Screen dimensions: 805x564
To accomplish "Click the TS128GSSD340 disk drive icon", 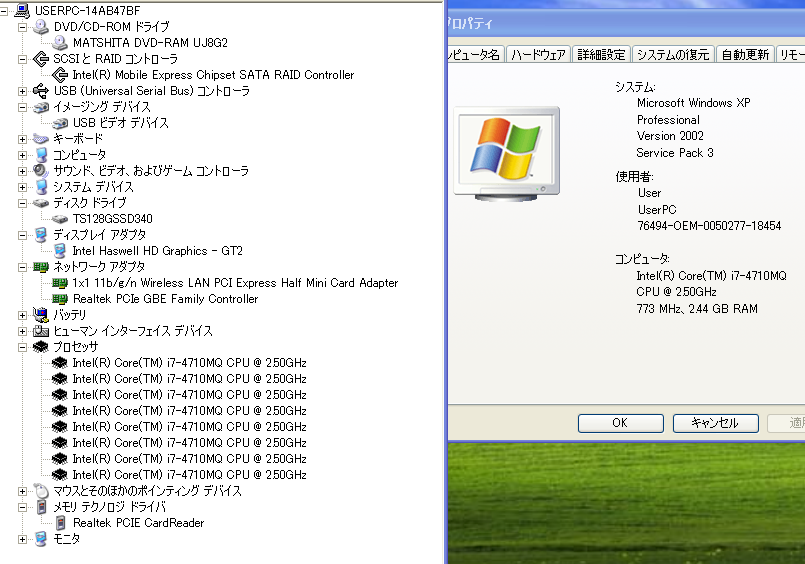I will click(x=60, y=219).
